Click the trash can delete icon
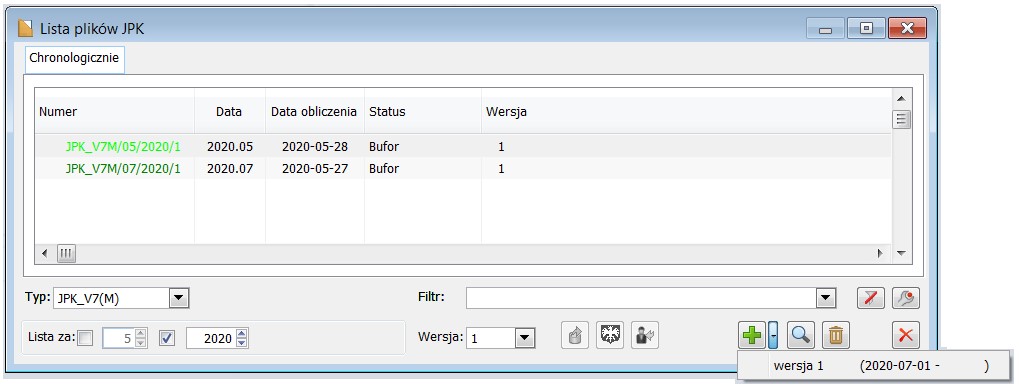Image resolution: width=1019 pixels, height=386 pixels. [x=836, y=335]
